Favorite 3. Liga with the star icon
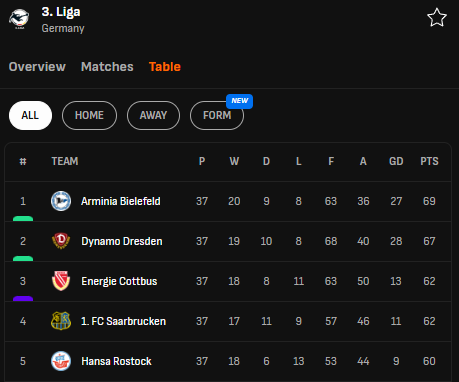This screenshot has width=459, height=382. pyautogui.click(x=437, y=18)
